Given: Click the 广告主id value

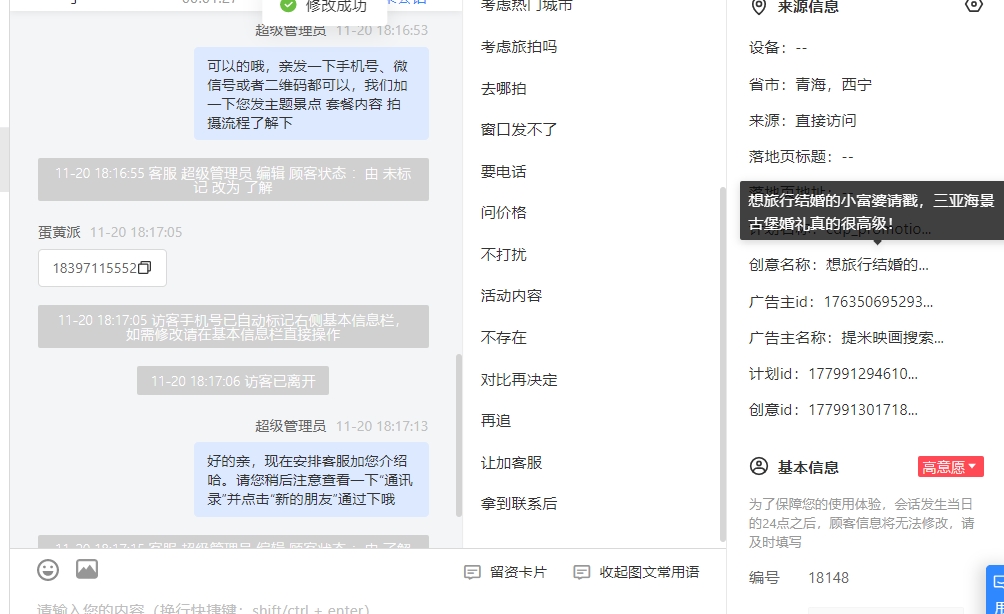Looking at the screenshot, I should point(878,302).
